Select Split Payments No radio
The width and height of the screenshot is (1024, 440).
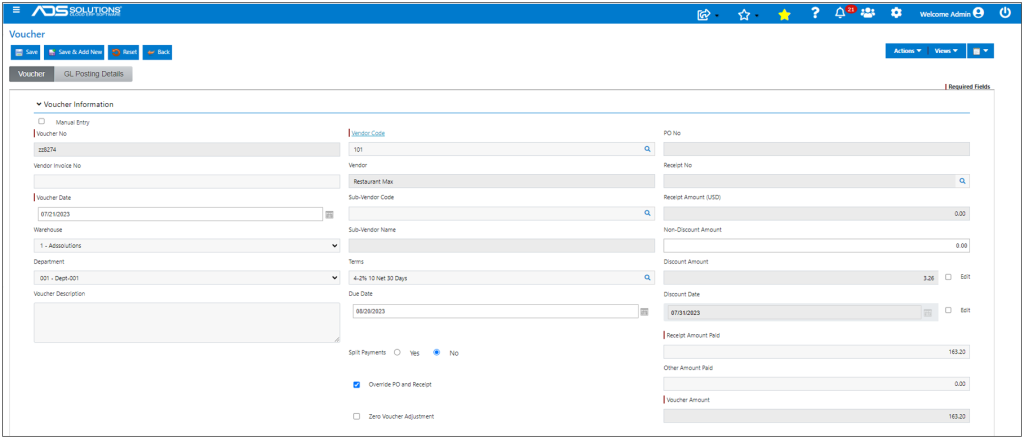[437, 352]
